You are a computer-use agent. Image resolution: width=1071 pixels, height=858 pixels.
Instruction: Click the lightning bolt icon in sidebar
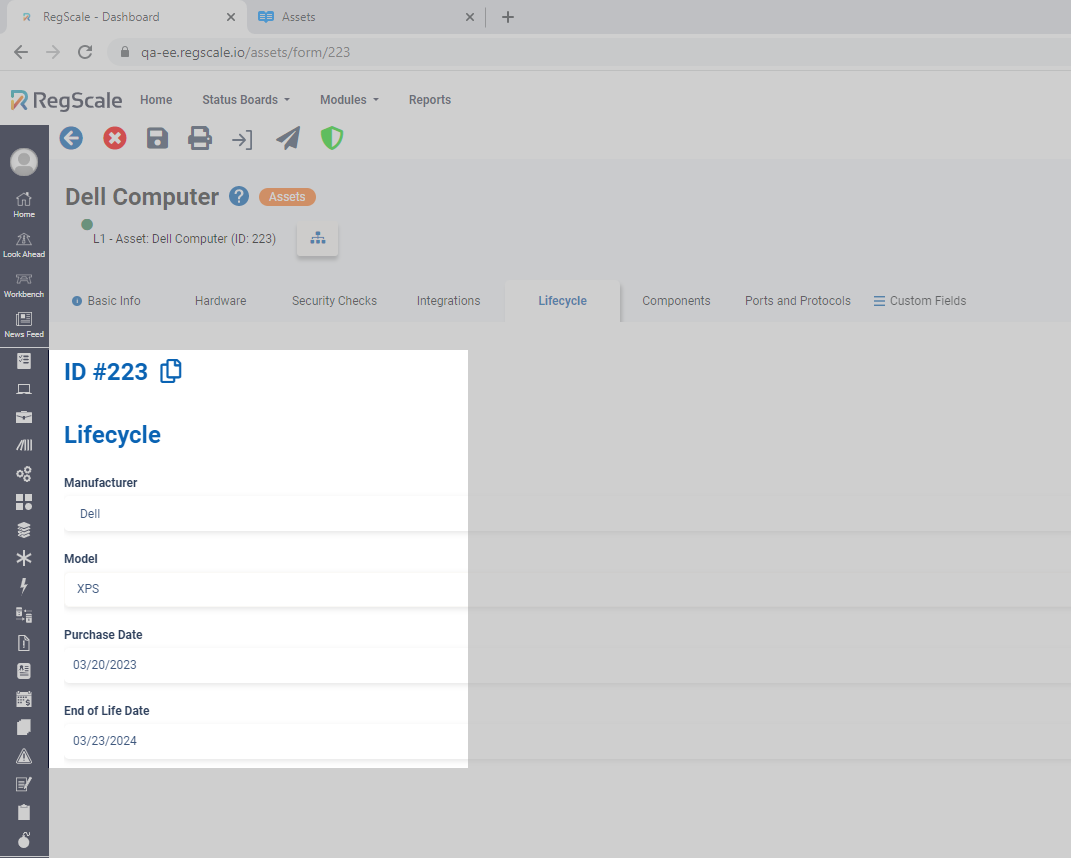(24, 586)
